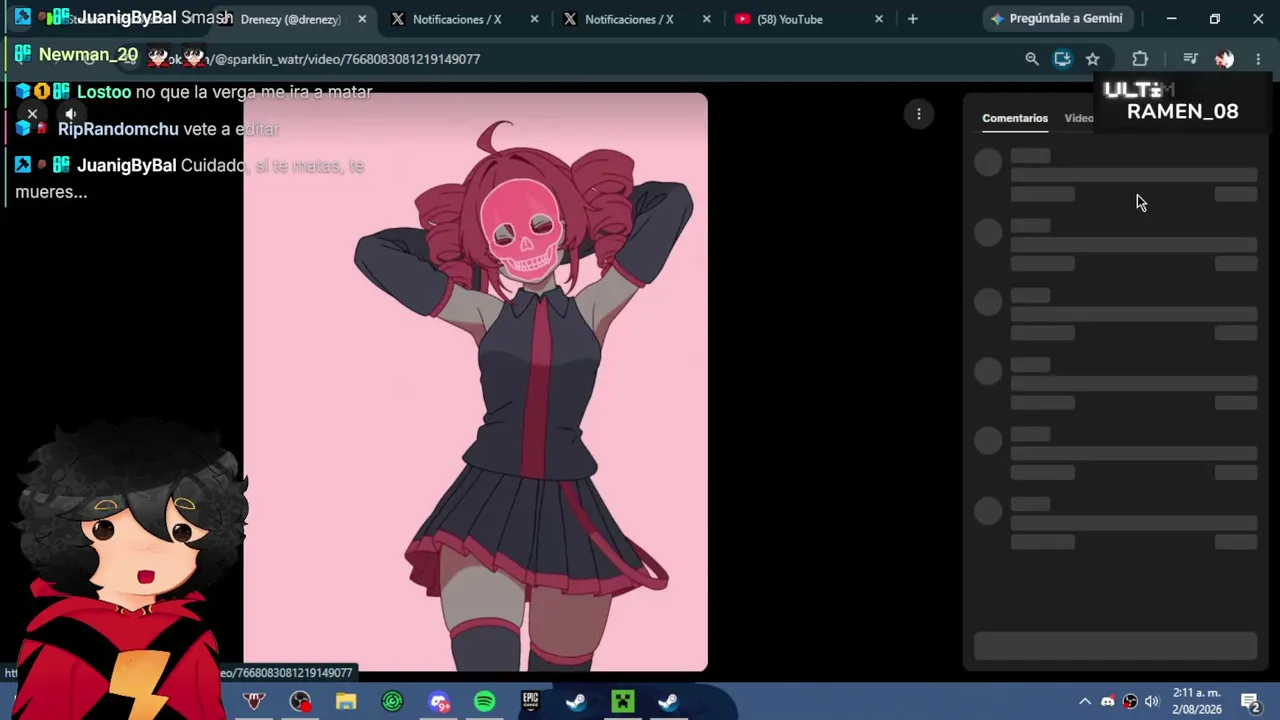Click the Valorant icon in the taskbar
The width and height of the screenshot is (1280, 720).
click(x=254, y=701)
